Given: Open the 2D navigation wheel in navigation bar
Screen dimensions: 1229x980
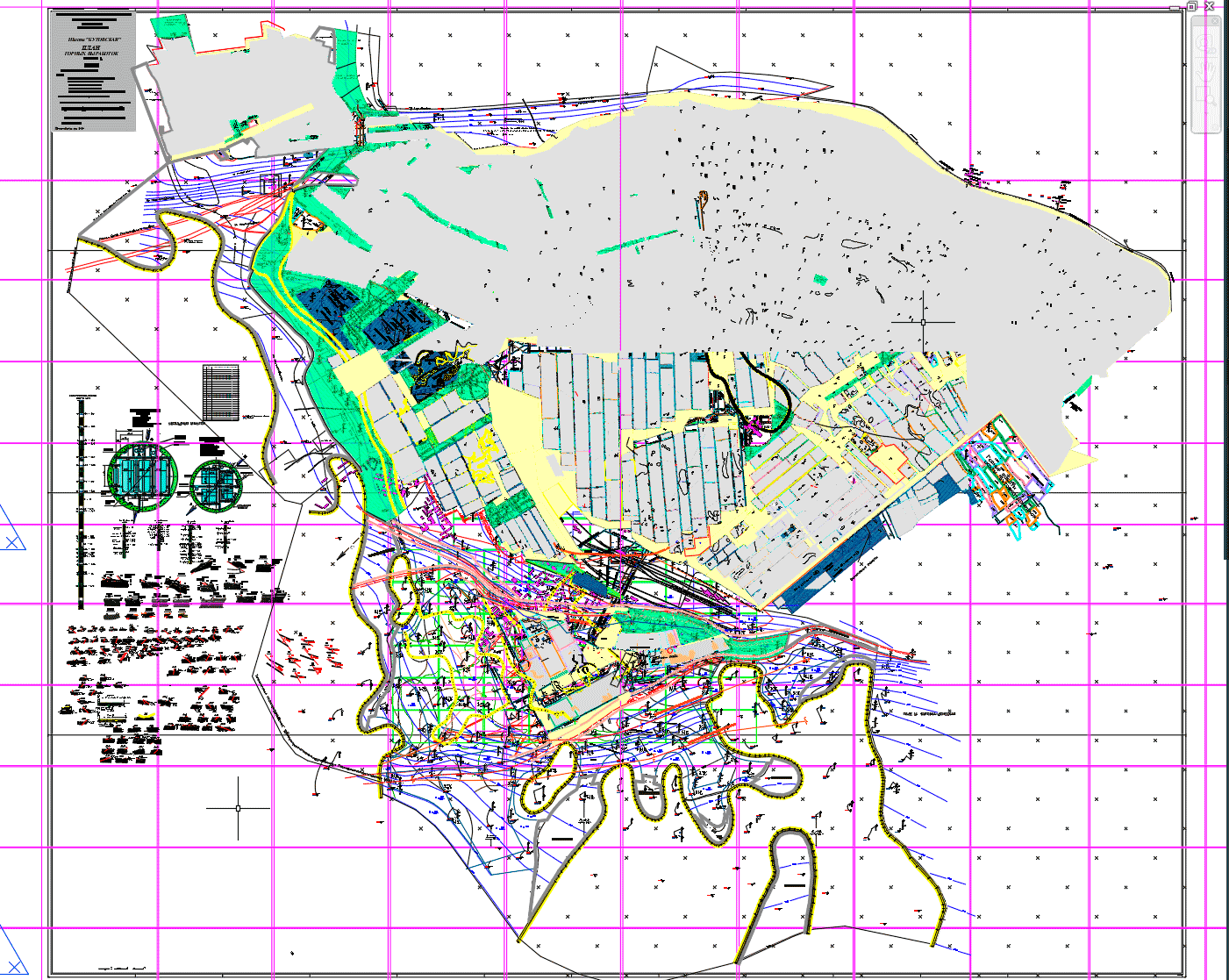Looking at the screenshot, I should [1206, 45].
